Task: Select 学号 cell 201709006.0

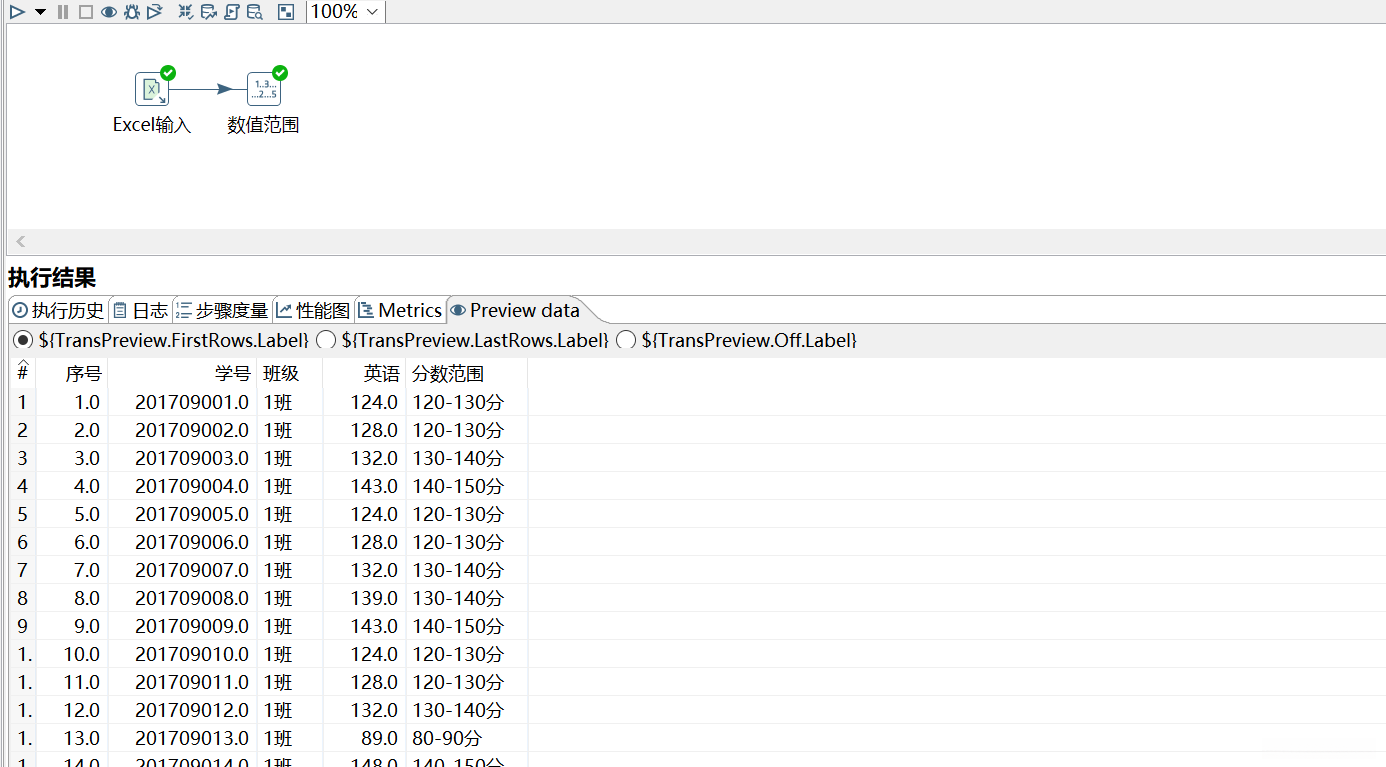Action: (182, 542)
